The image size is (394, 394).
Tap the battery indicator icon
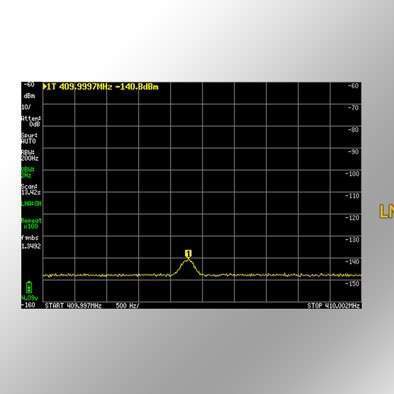(x=29, y=287)
